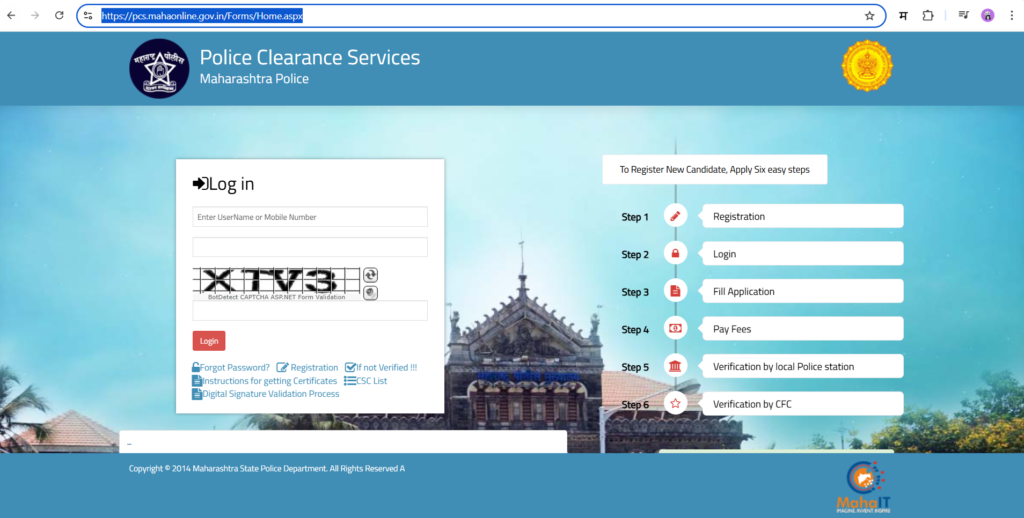Focus the UserName or Mobile Number field
1024x518 pixels.
(x=310, y=217)
